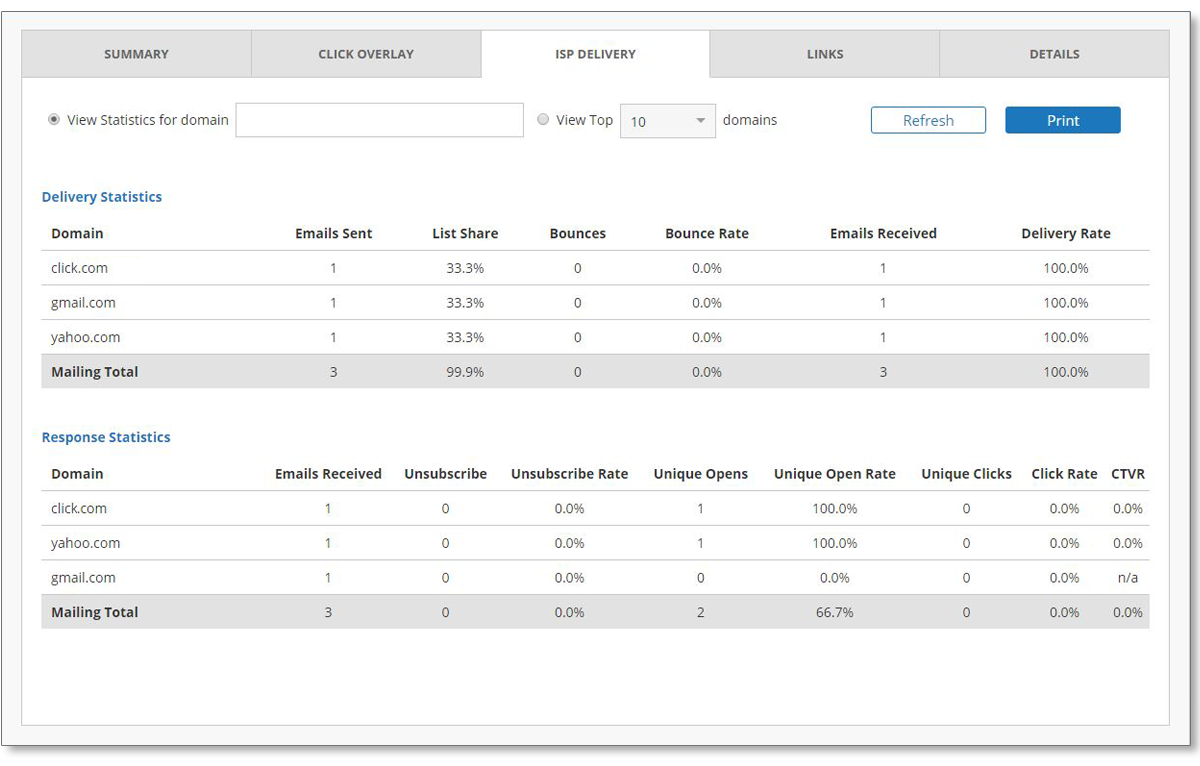
Task: Open the Details tab
Action: pyautogui.click(x=1054, y=54)
